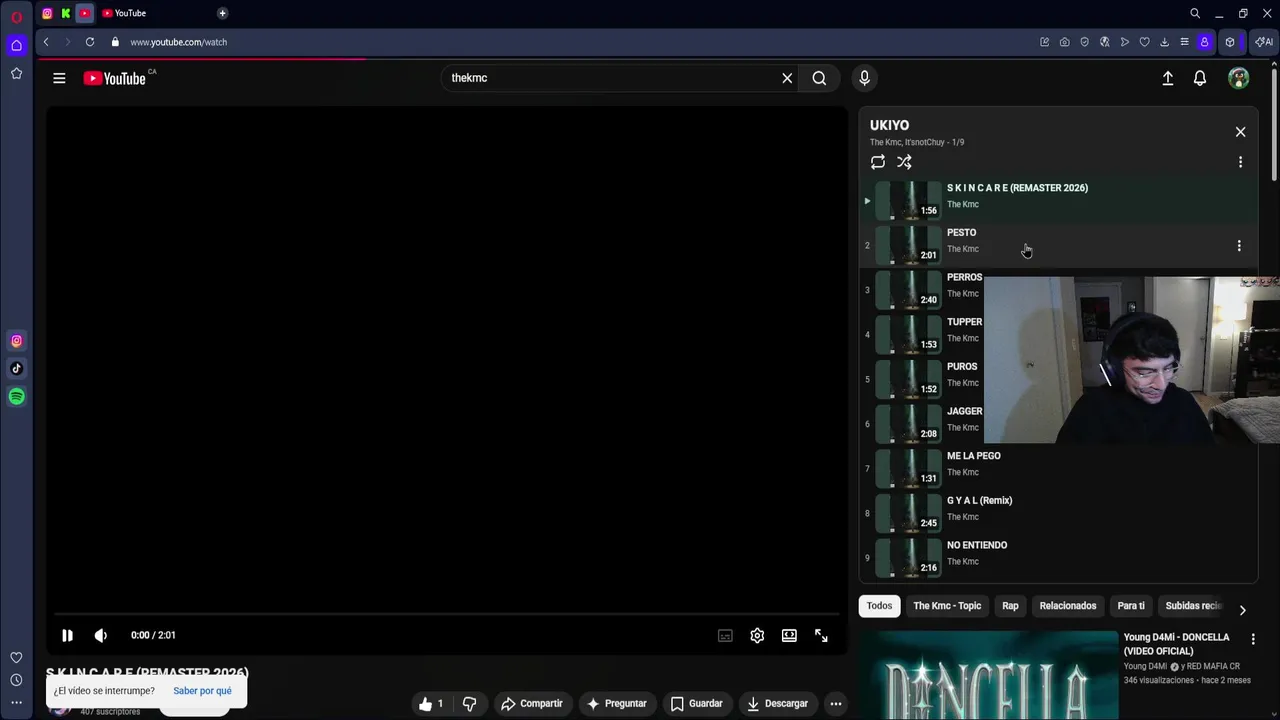Like the video

431,704
